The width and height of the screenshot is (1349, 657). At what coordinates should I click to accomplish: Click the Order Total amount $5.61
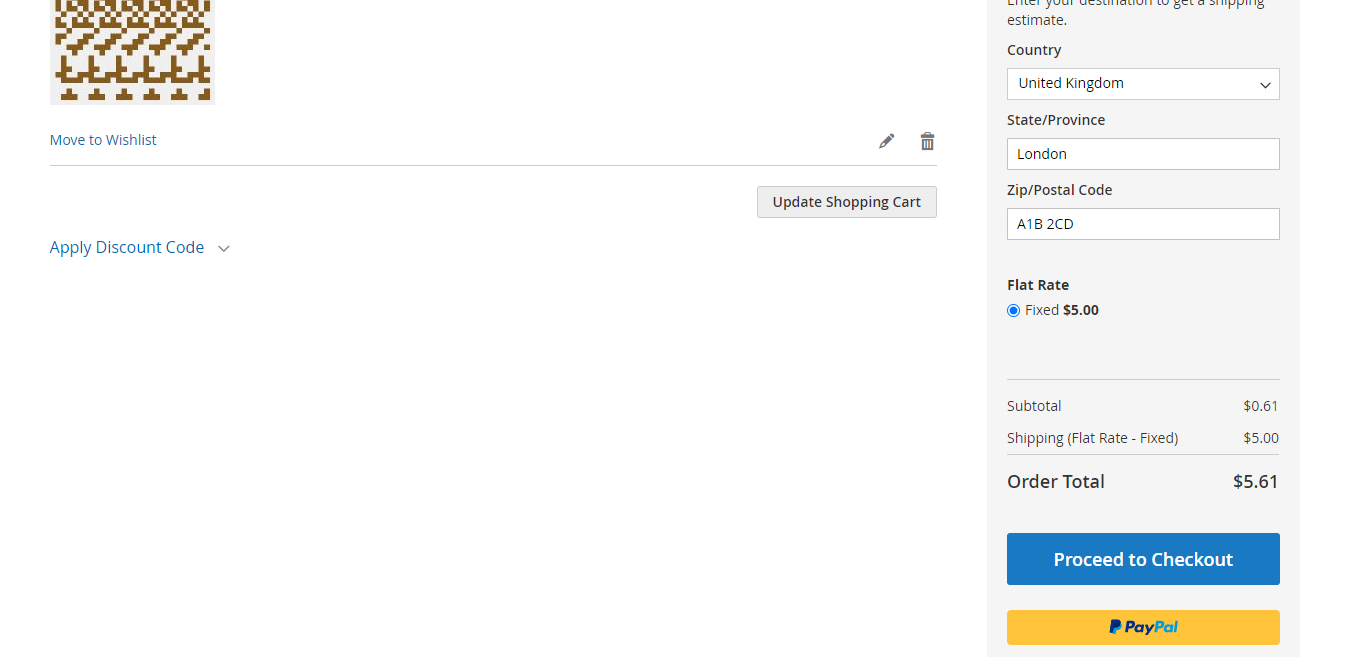tap(1255, 481)
